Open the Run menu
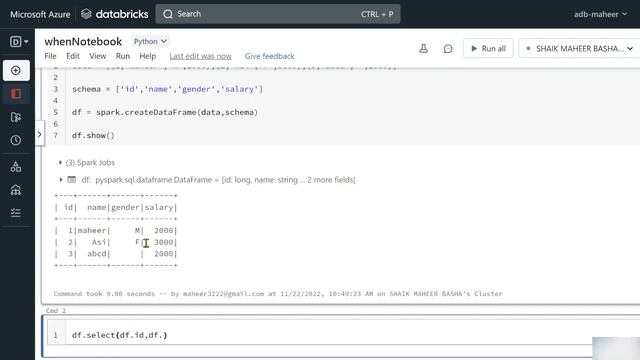 coord(122,56)
